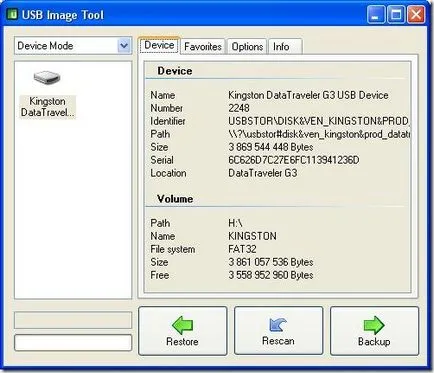Click the serial '6C626D7C27E6FC113941236D'
434x373 pixels.
point(294,160)
